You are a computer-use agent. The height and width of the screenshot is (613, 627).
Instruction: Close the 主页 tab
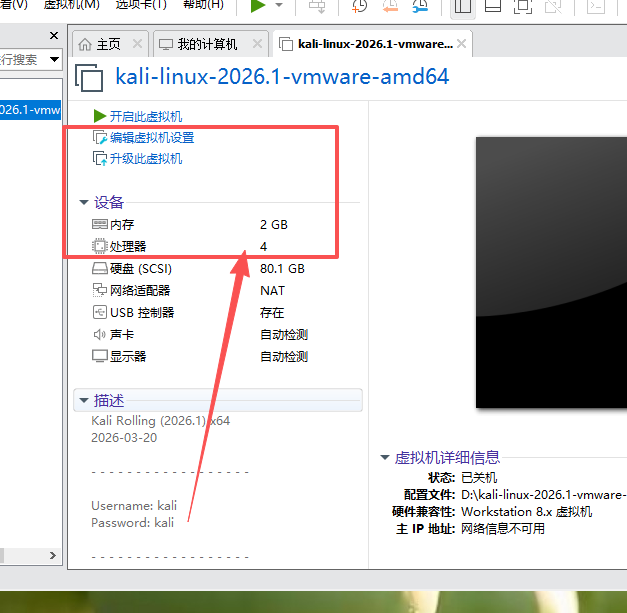[x=137, y=45]
